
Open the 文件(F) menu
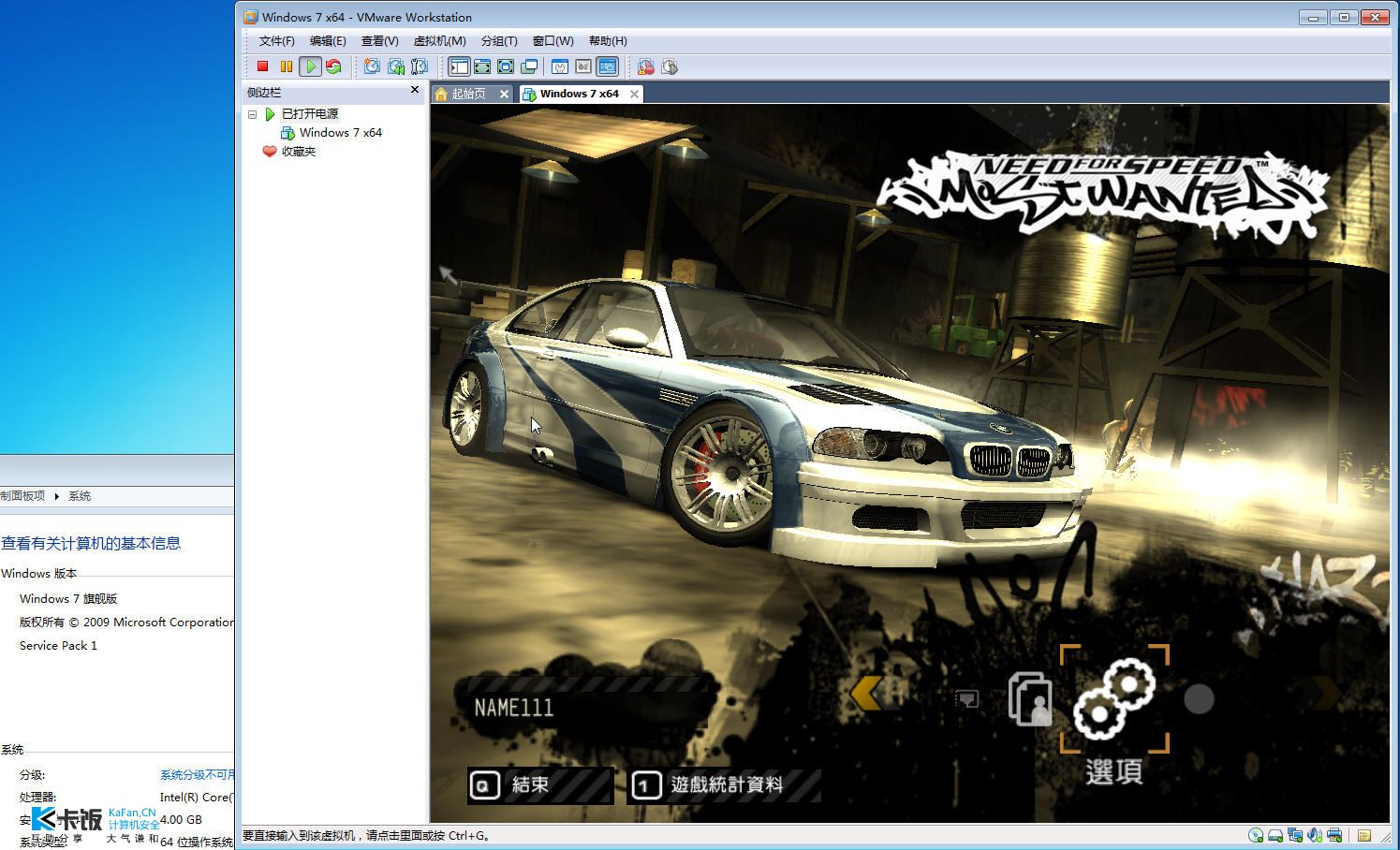click(x=276, y=41)
